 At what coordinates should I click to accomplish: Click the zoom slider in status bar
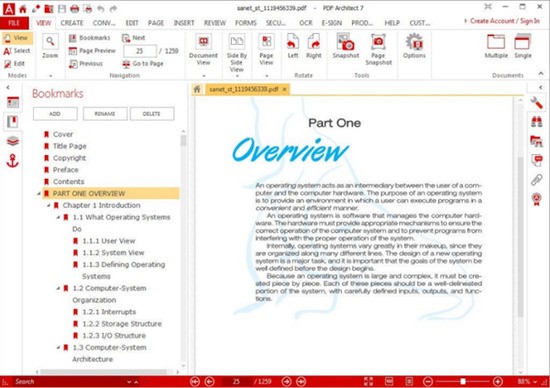pos(463,381)
